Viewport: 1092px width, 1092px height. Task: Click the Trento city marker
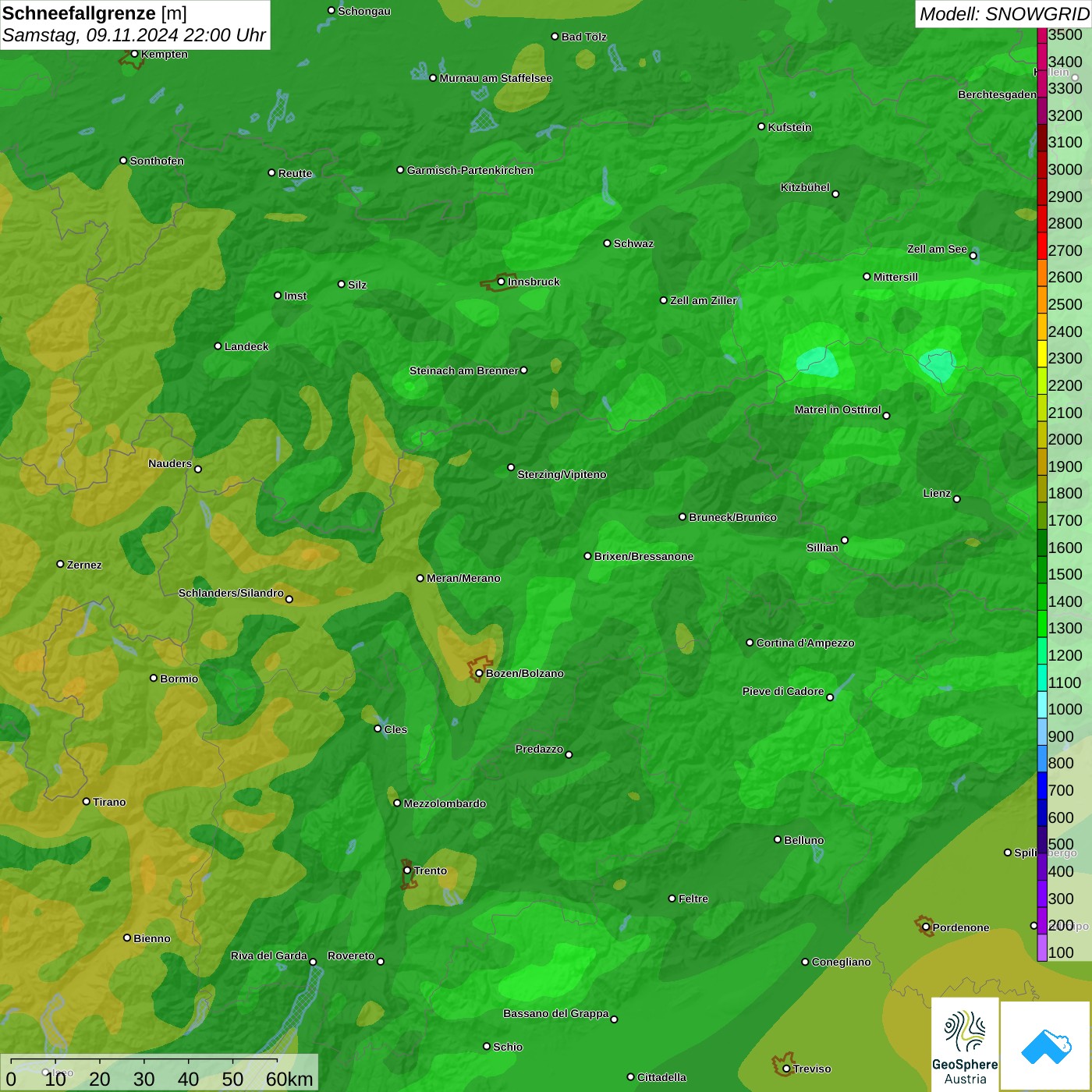407,870
